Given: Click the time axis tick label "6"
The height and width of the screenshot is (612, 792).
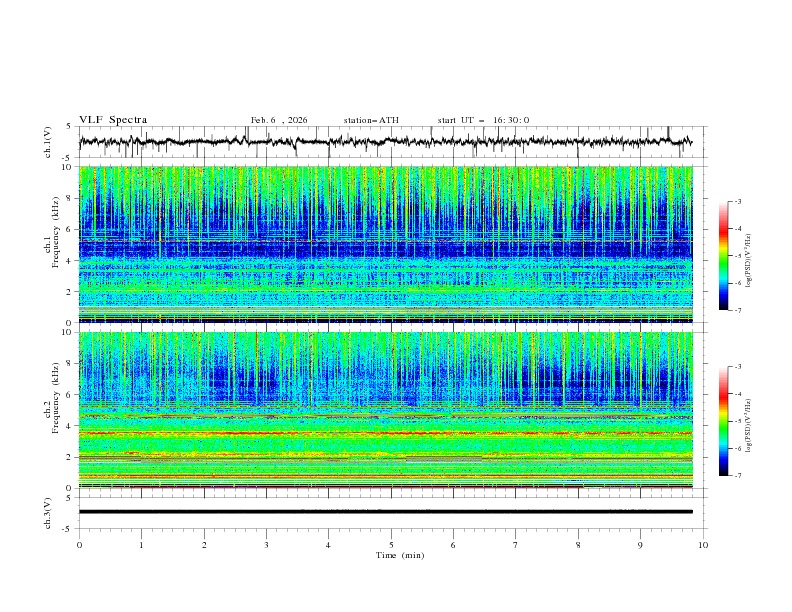Looking at the screenshot, I should click(x=453, y=545).
